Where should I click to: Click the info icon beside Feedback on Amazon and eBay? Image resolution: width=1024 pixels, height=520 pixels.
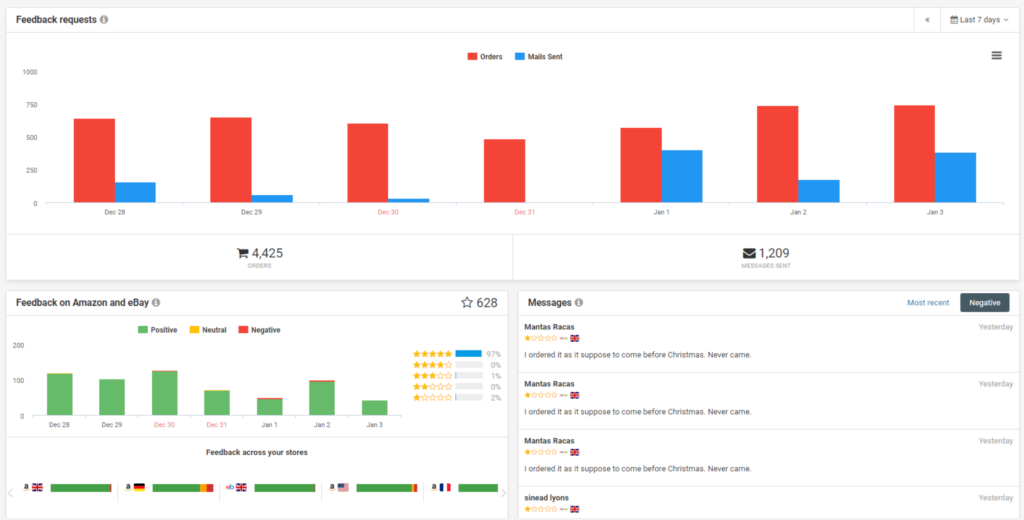click(x=156, y=303)
